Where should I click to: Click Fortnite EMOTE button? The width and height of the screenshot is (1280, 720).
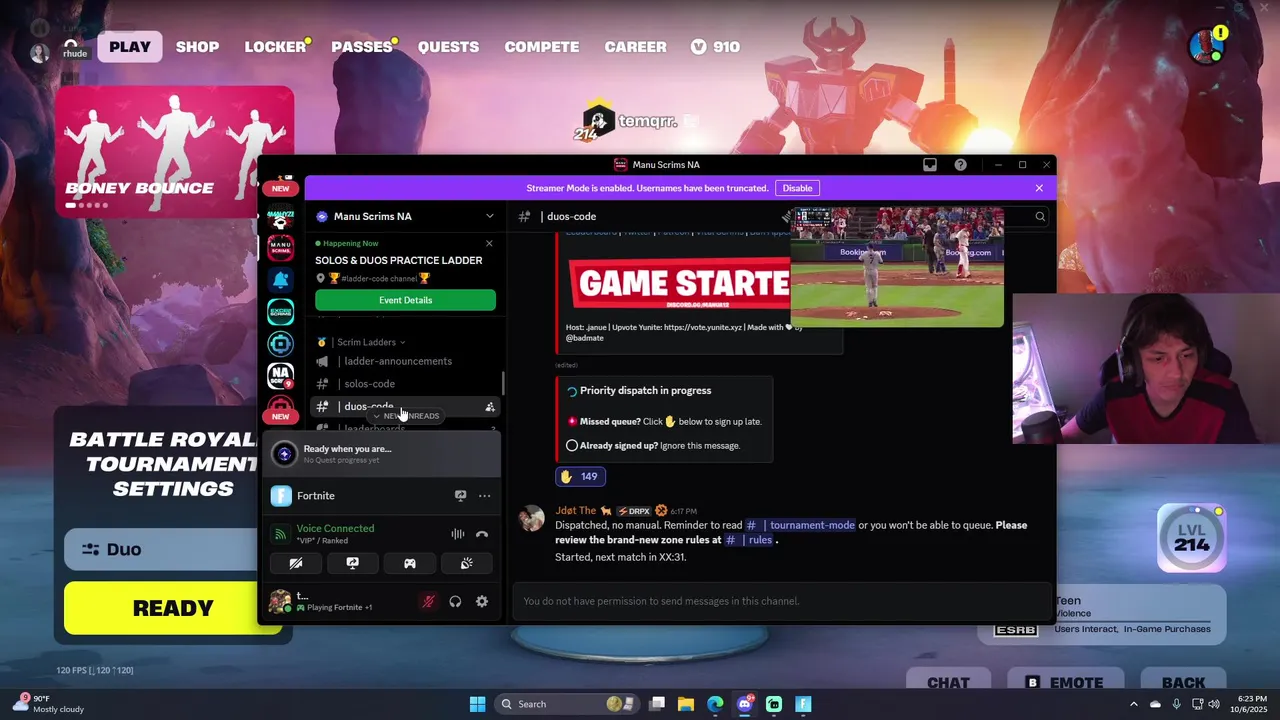pyautogui.click(x=1064, y=682)
